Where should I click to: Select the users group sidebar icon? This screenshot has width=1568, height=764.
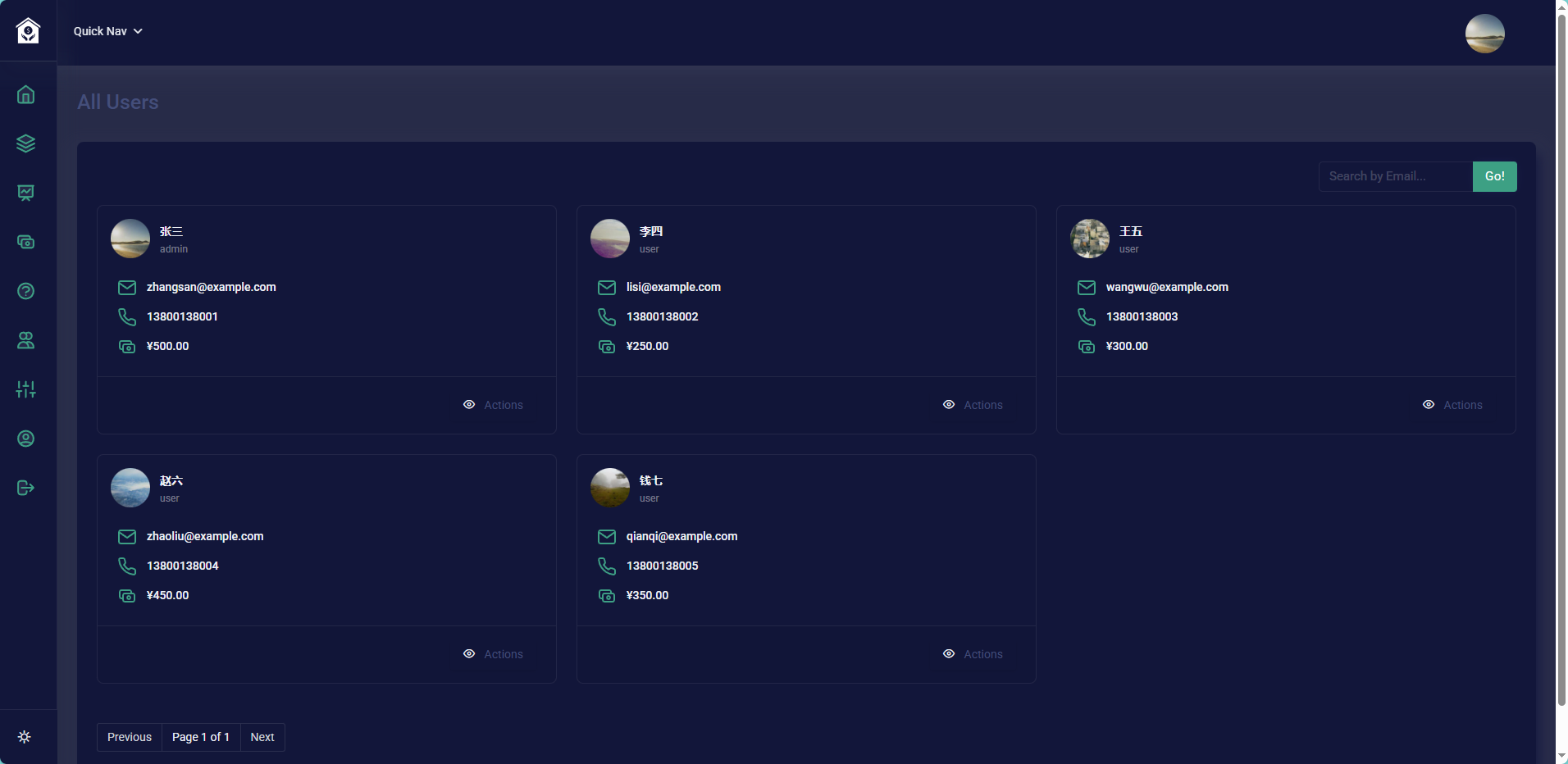tap(26, 340)
